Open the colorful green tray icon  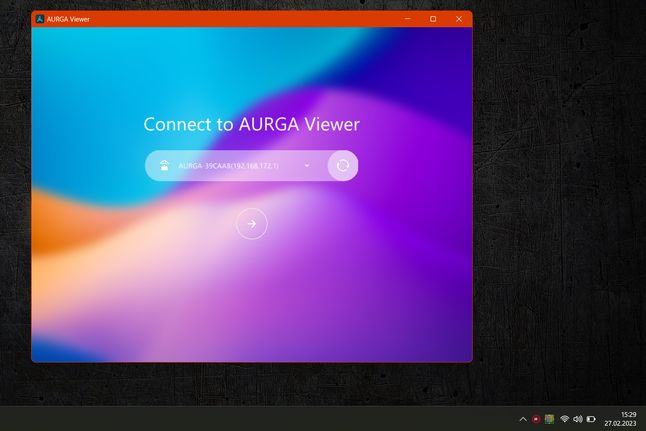(x=549, y=419)
